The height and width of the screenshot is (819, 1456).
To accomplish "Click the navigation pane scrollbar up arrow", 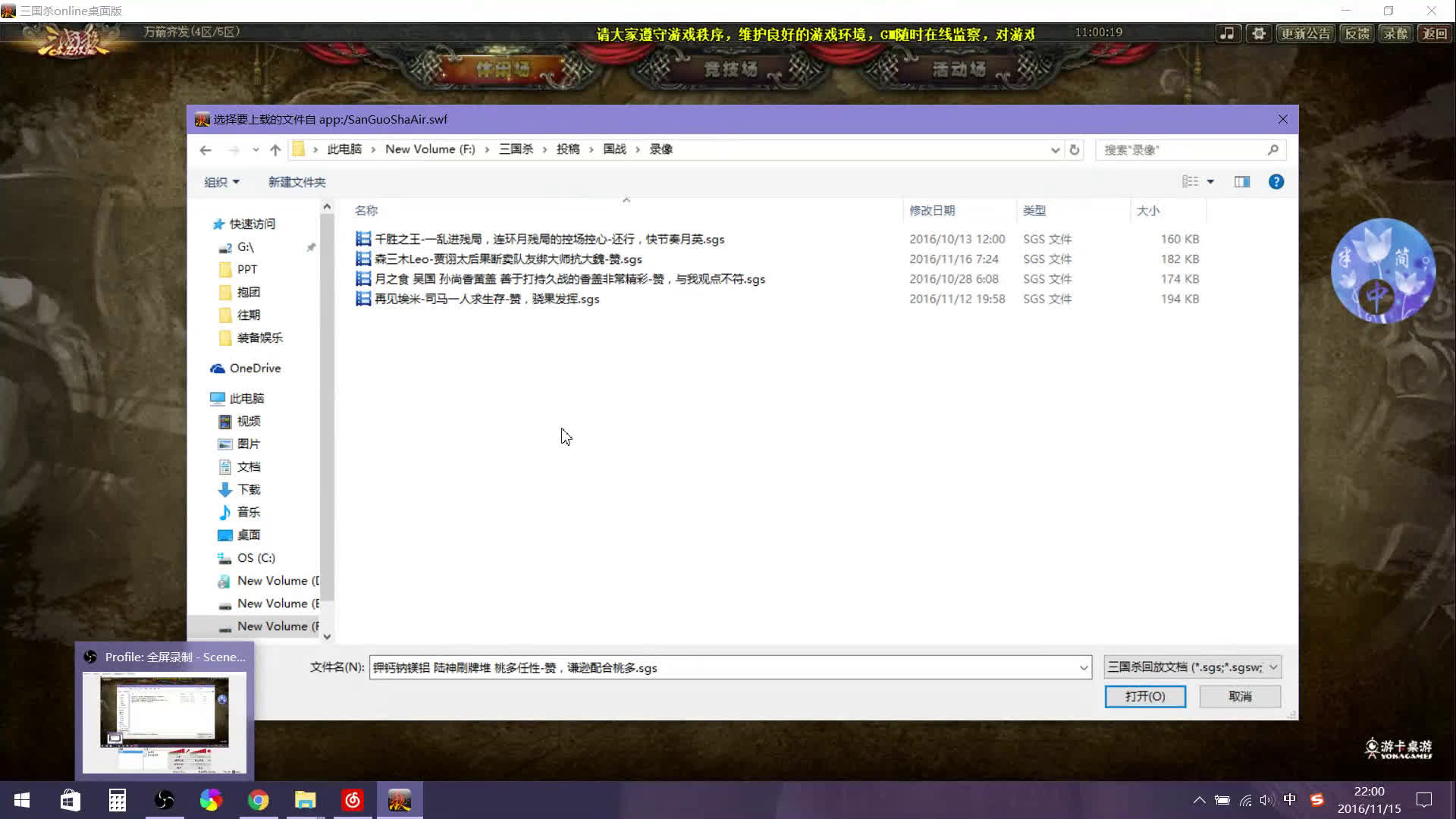I will click(x=327, y=207).
